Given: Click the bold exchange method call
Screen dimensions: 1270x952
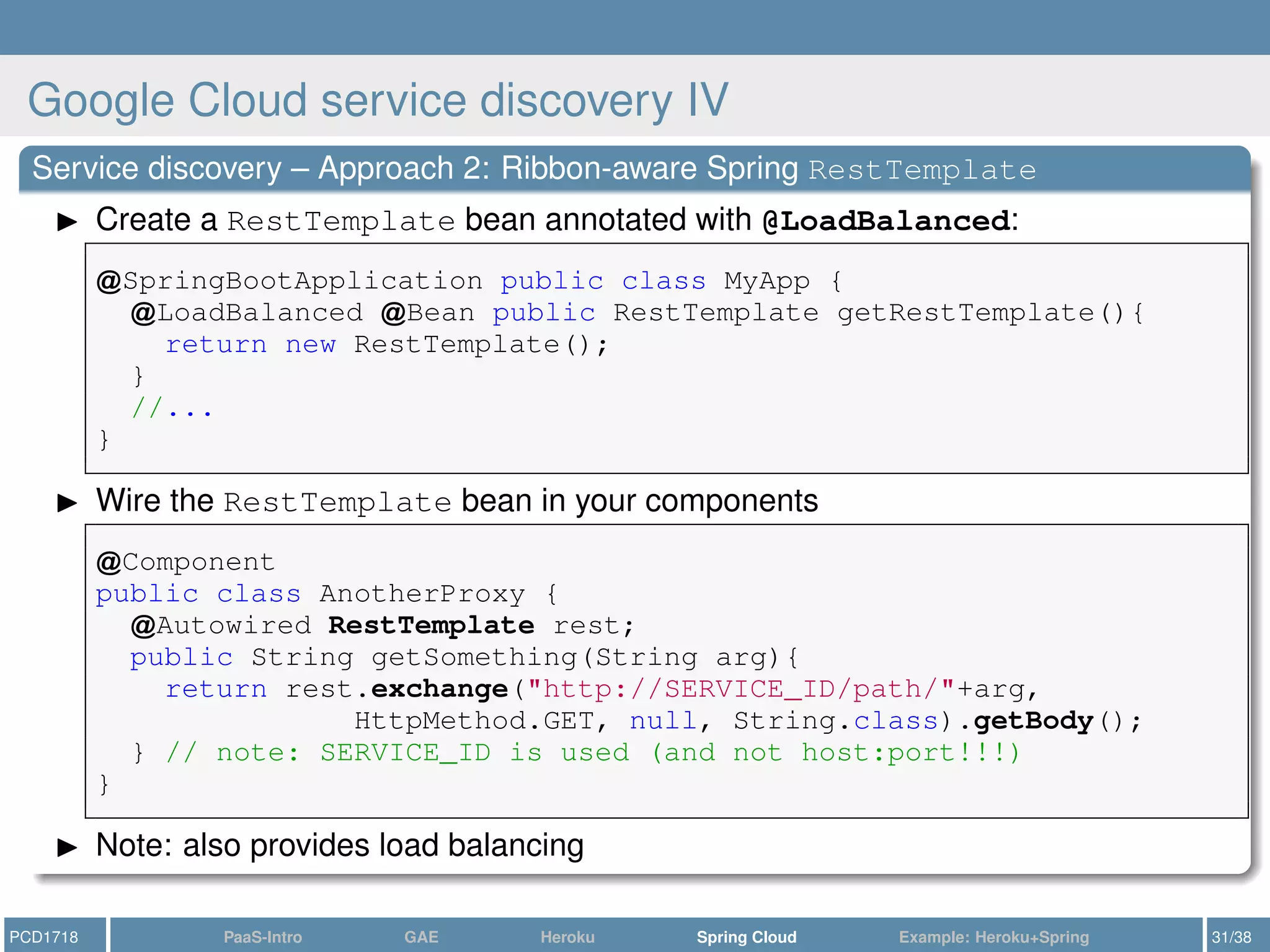Looking at the screenshot, I should 439,689.
